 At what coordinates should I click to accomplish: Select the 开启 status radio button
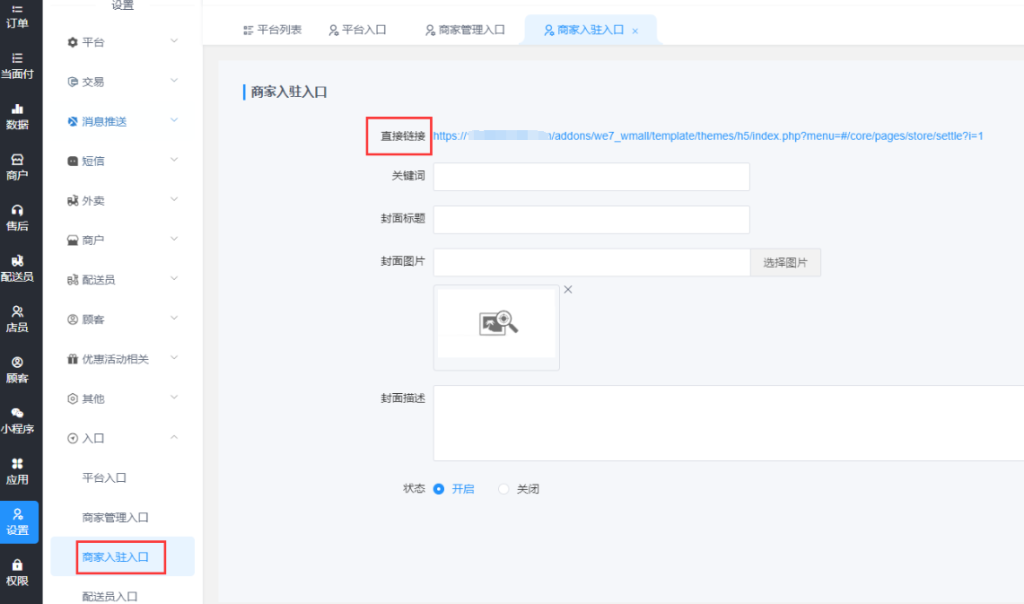pyautogui.click(x=439, y=489)
